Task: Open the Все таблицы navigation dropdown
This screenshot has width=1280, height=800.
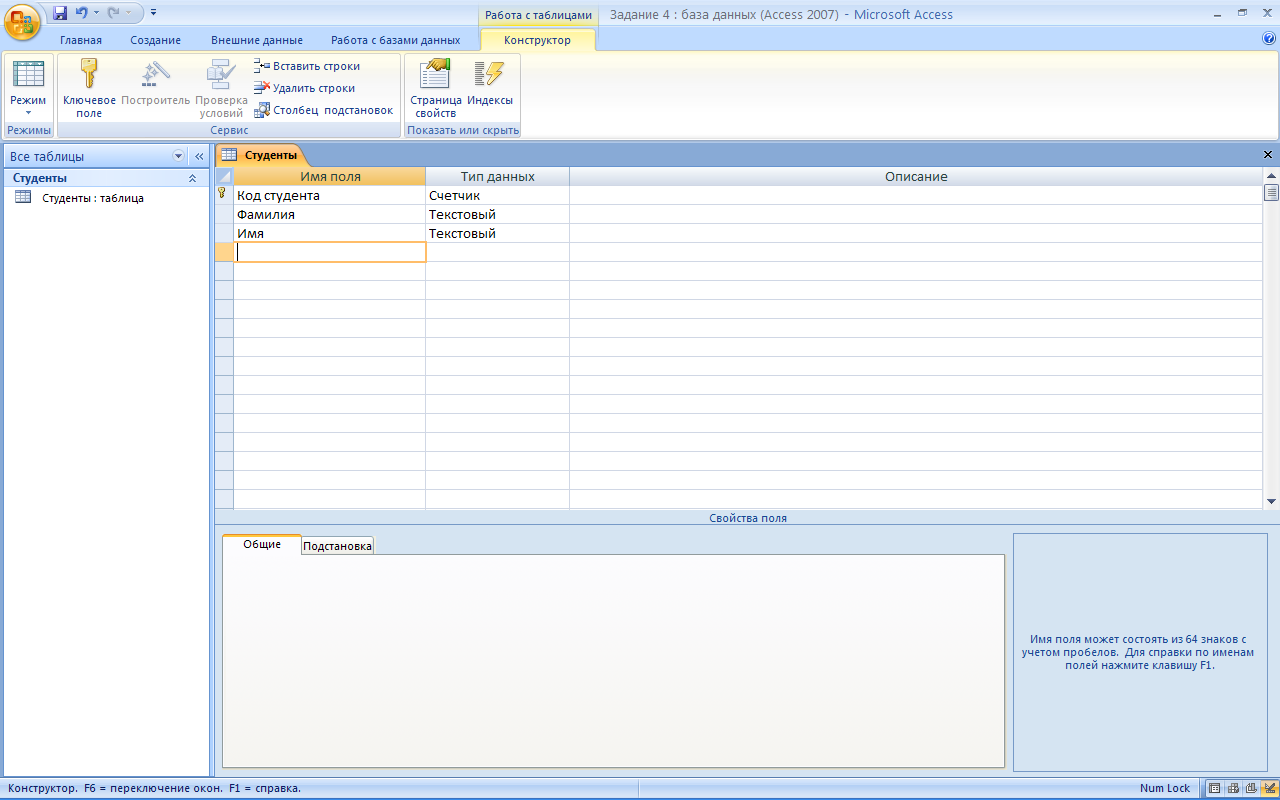Action: coord(179,156)
